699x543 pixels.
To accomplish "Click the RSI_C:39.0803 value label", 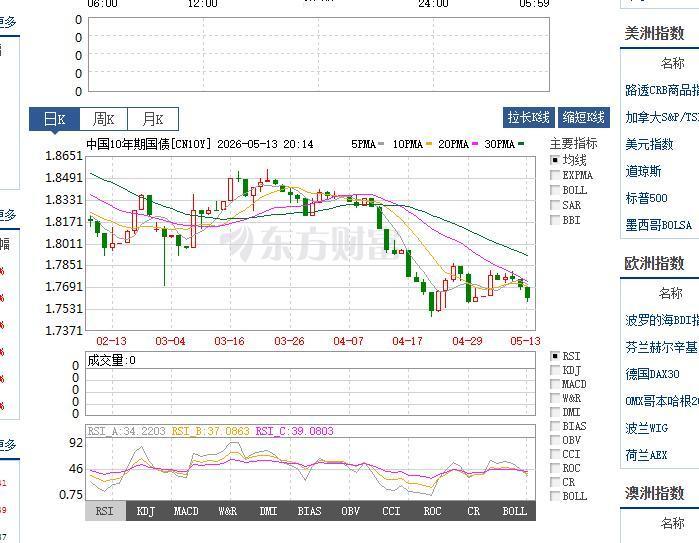I will point(294,431).
